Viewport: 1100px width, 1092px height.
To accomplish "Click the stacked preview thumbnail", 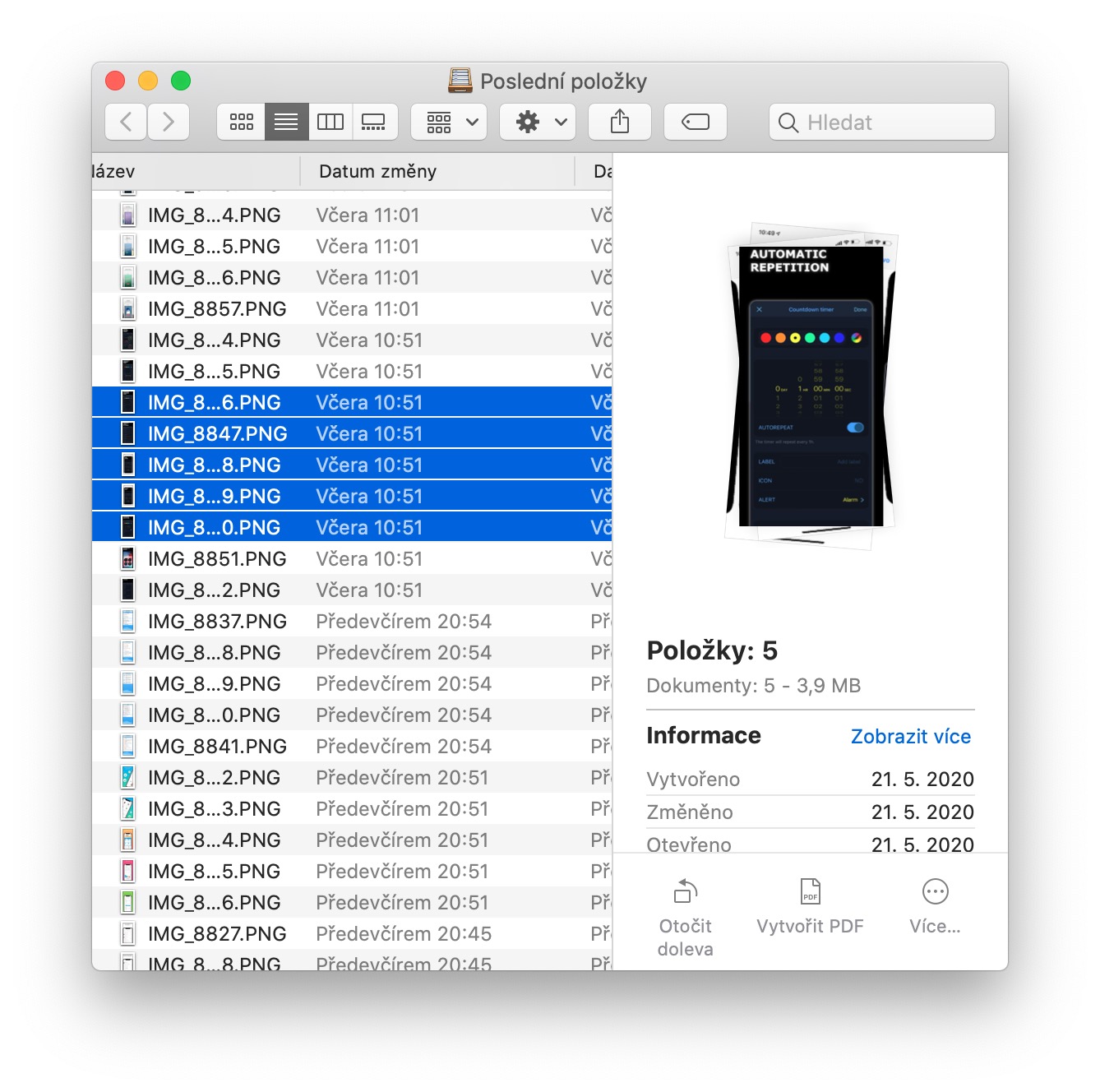I will click(x=811, y=386).
